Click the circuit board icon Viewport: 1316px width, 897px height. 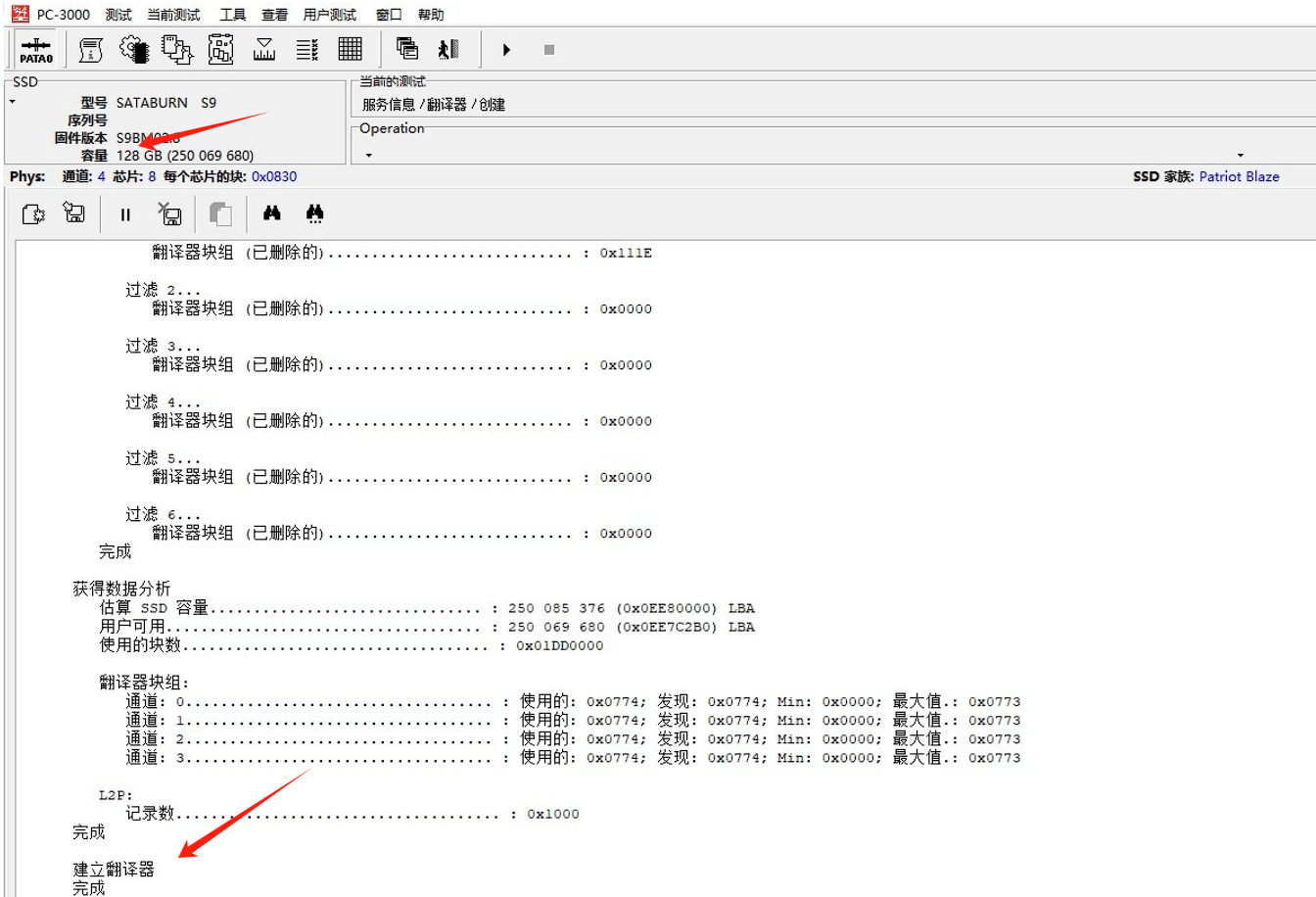(x=221, y=50)
